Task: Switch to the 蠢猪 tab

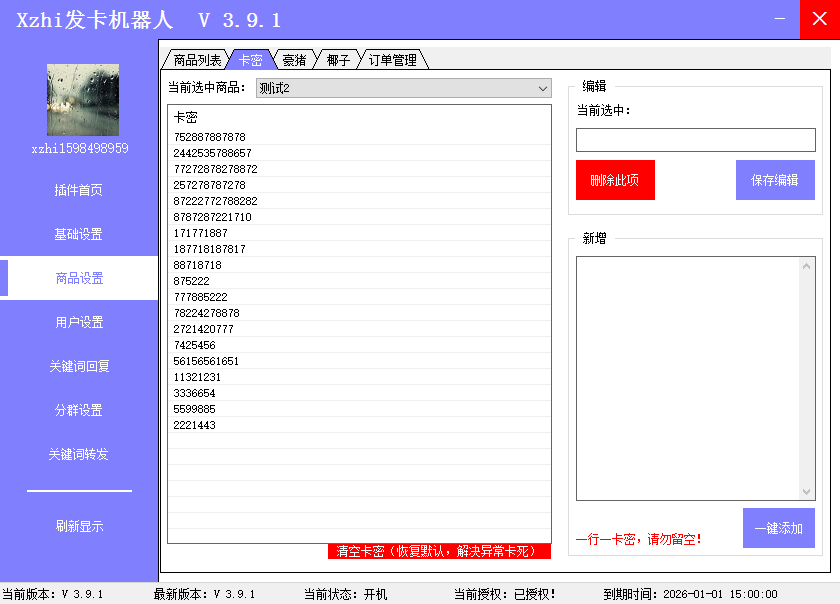Action: pyautogui.click(x=294, y=60)
